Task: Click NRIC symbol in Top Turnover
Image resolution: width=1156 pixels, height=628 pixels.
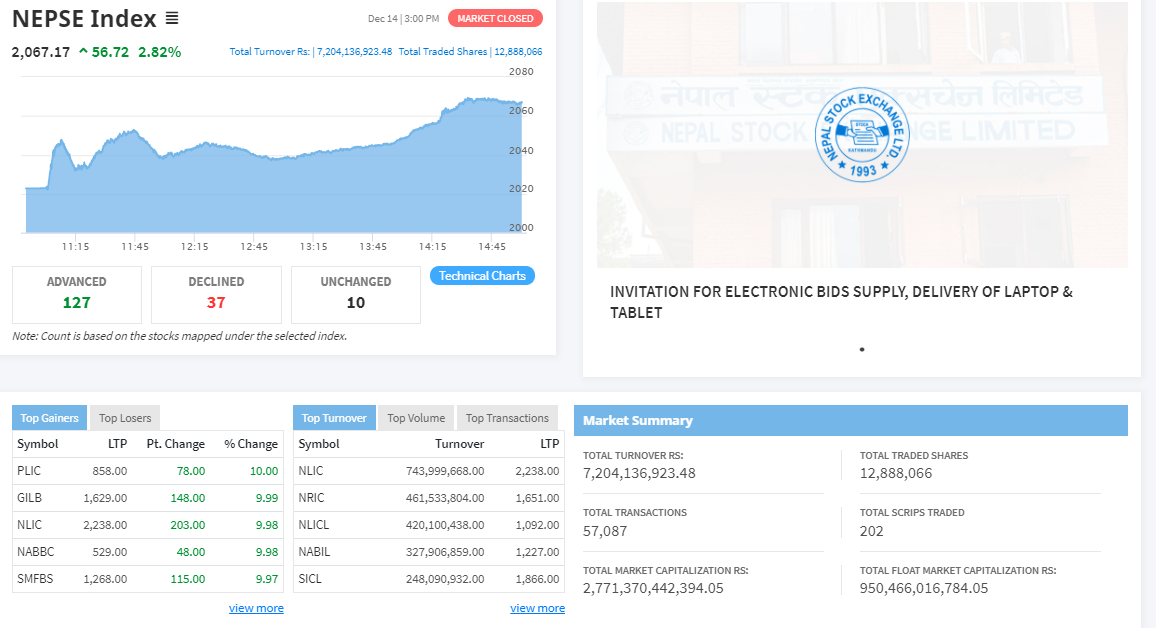Action: (x=311, y=498)
